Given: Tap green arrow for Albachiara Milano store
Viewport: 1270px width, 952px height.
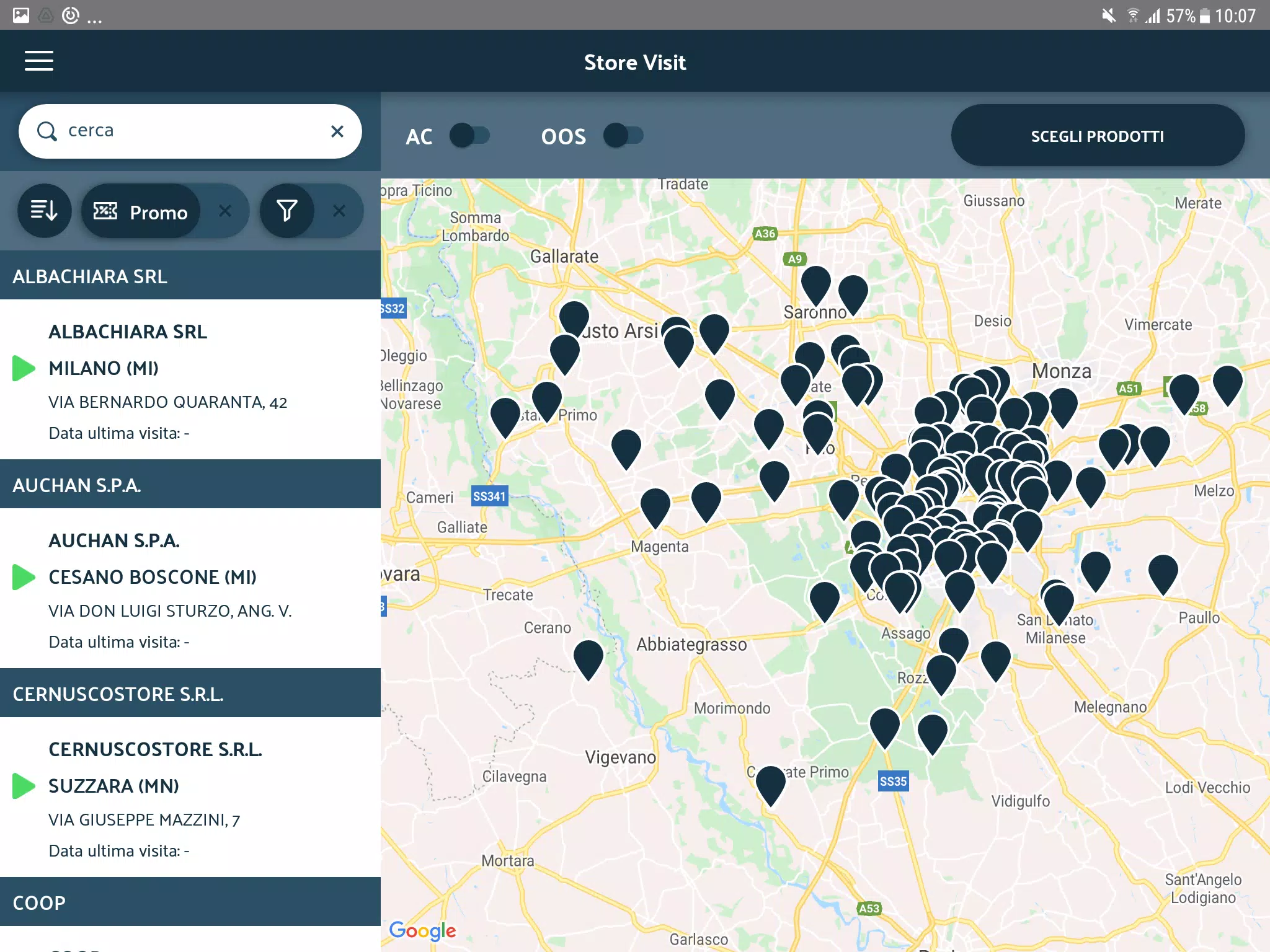Looking at the screenshot, I should [24, 368].
